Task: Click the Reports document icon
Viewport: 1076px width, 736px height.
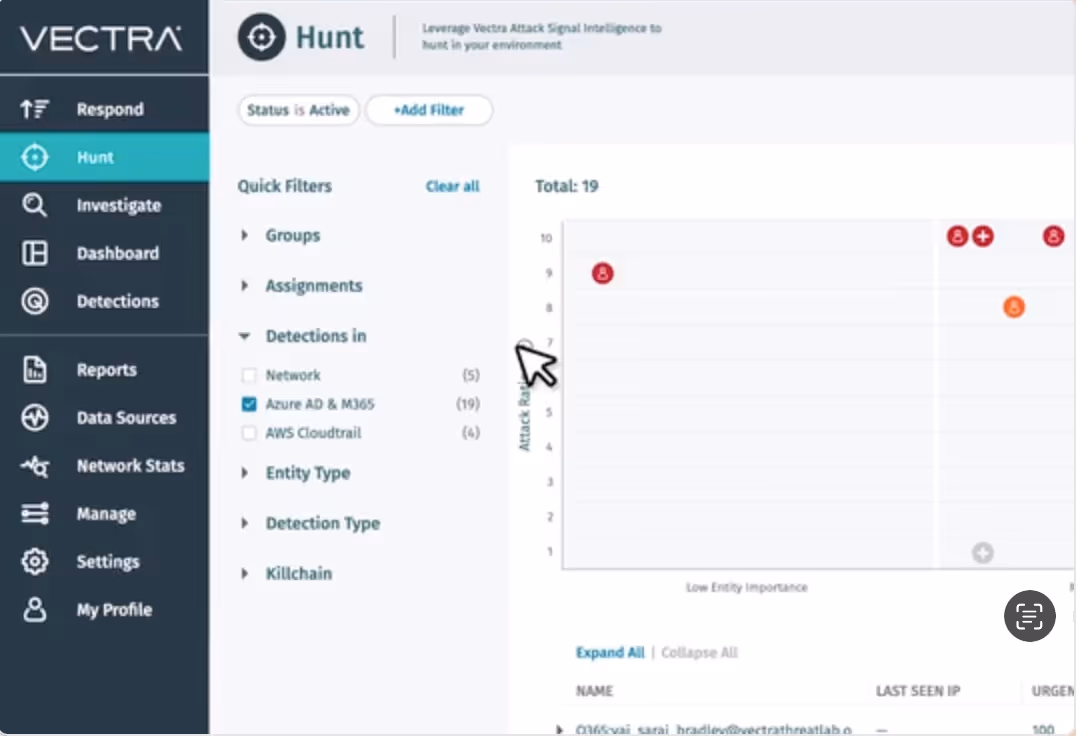Action: pos(34,370)
